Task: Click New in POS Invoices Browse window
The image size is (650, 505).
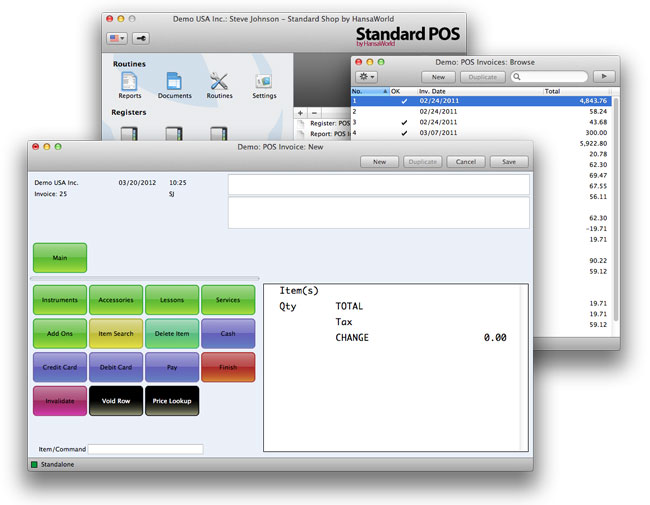Action: coord(438,77)
